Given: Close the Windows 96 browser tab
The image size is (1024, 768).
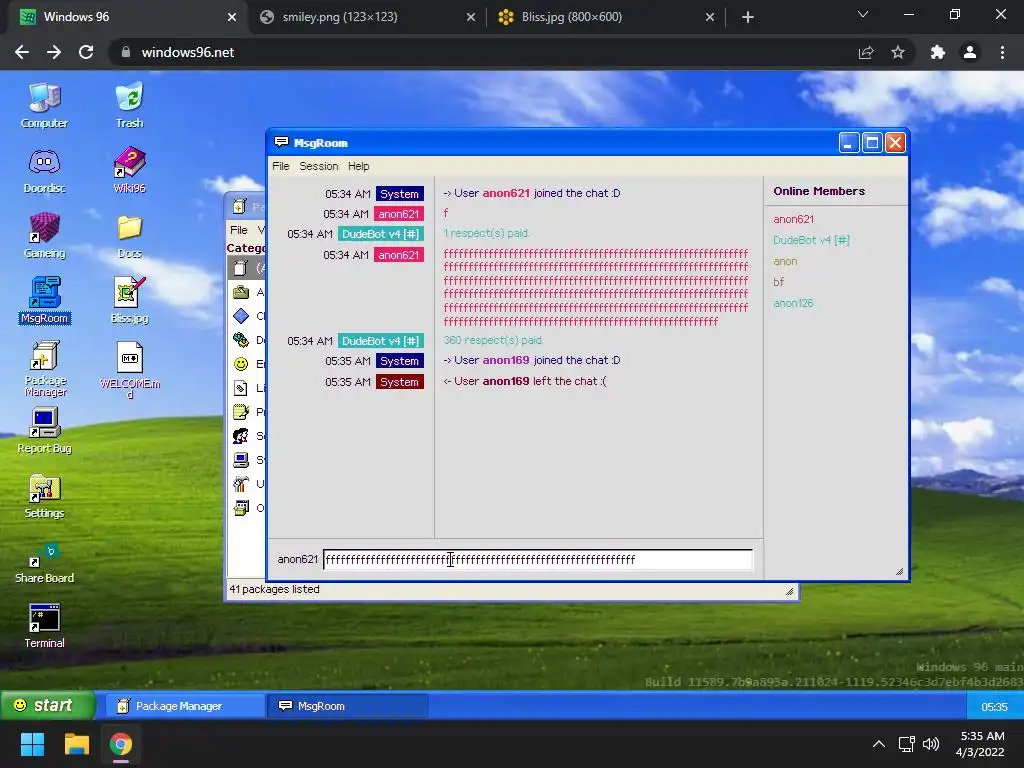Looking at the screenshot, I should (x=232, y=17).
